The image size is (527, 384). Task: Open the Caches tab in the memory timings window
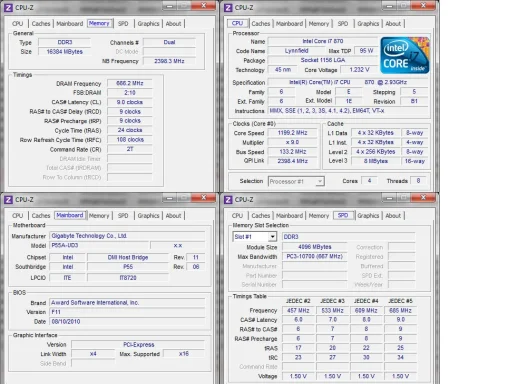click(x=41, y=24)
